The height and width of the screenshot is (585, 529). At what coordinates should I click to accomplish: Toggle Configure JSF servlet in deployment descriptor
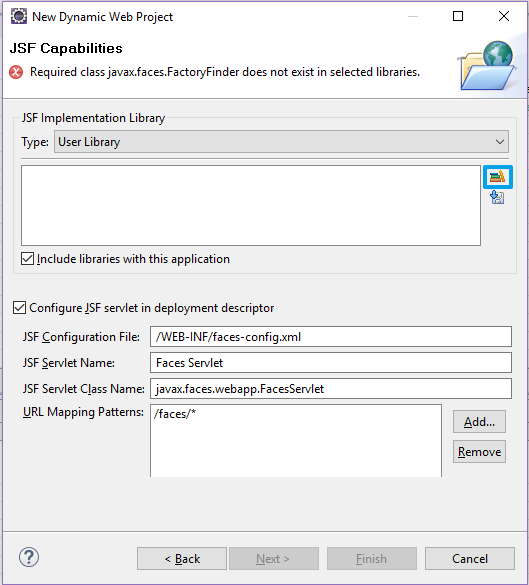[19, 308]
